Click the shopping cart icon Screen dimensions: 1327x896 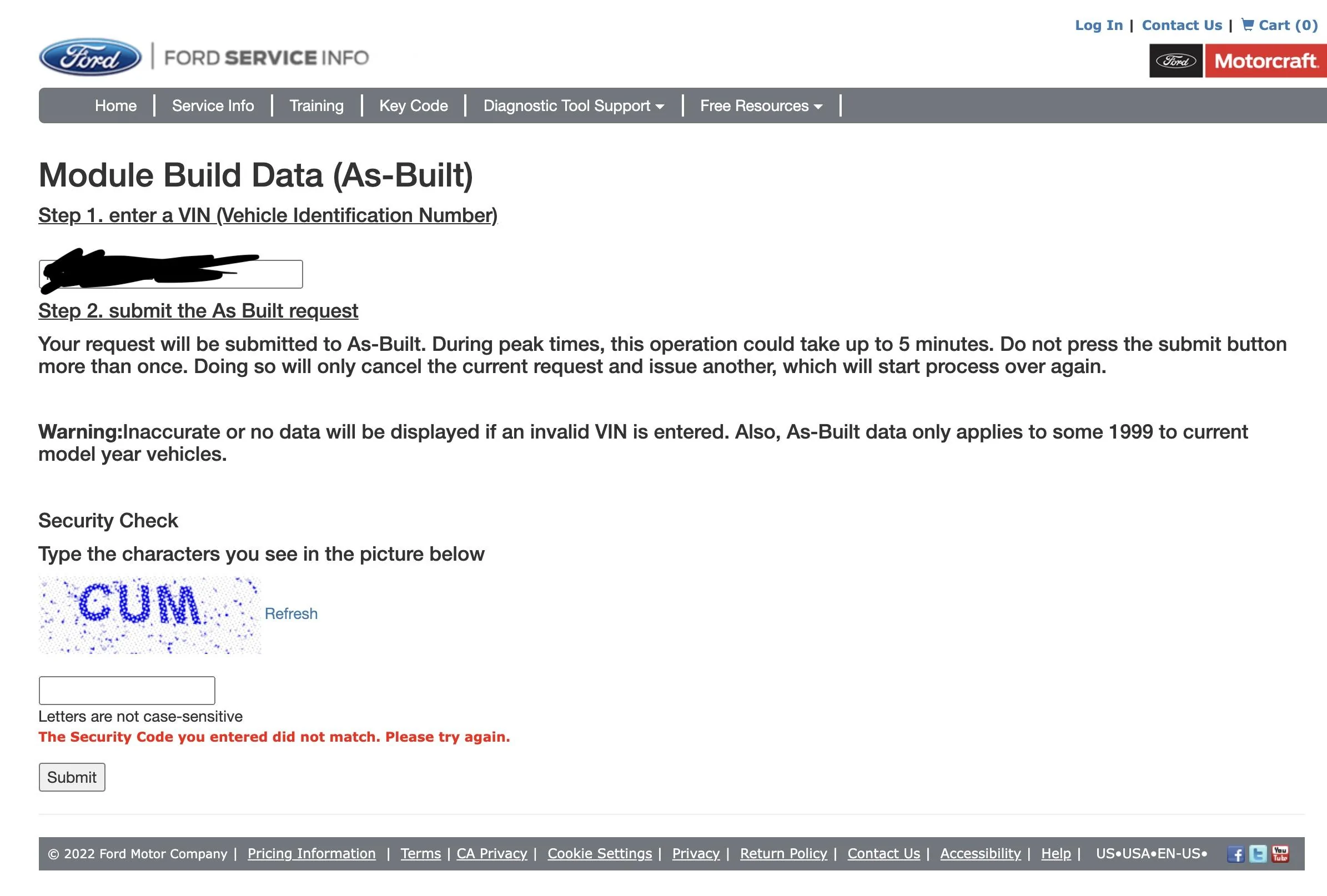(1248, 24)
